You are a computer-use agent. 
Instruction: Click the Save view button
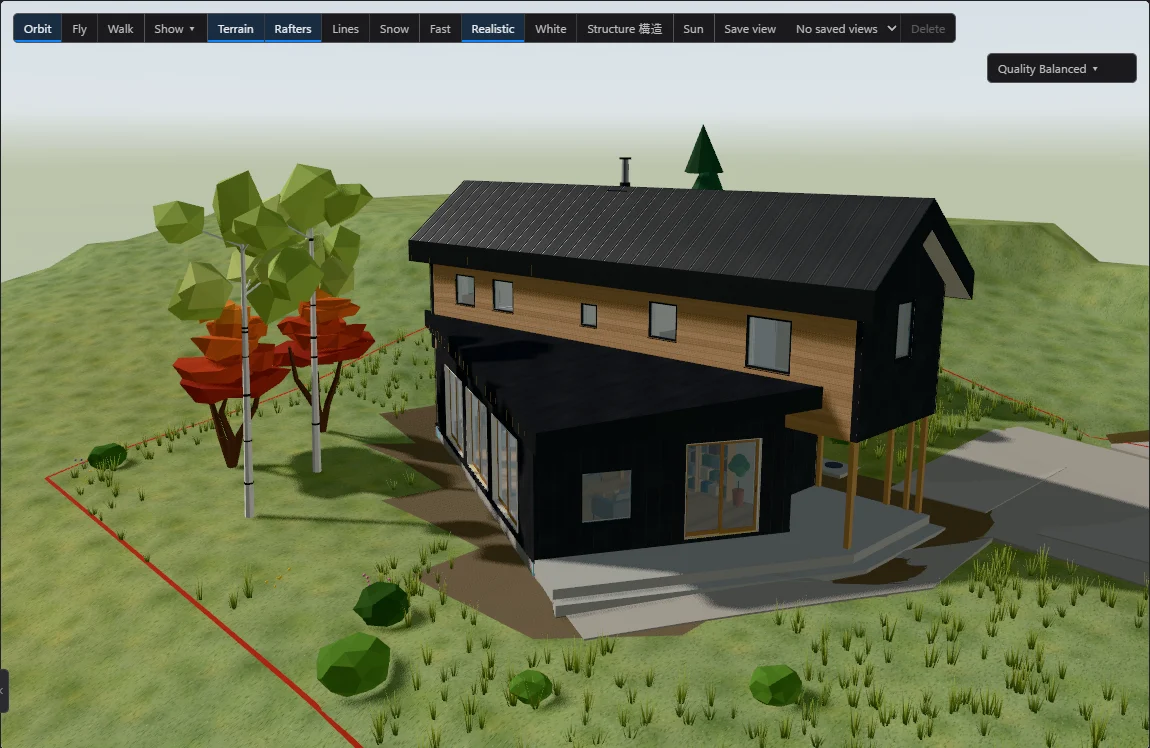[750, 29]
